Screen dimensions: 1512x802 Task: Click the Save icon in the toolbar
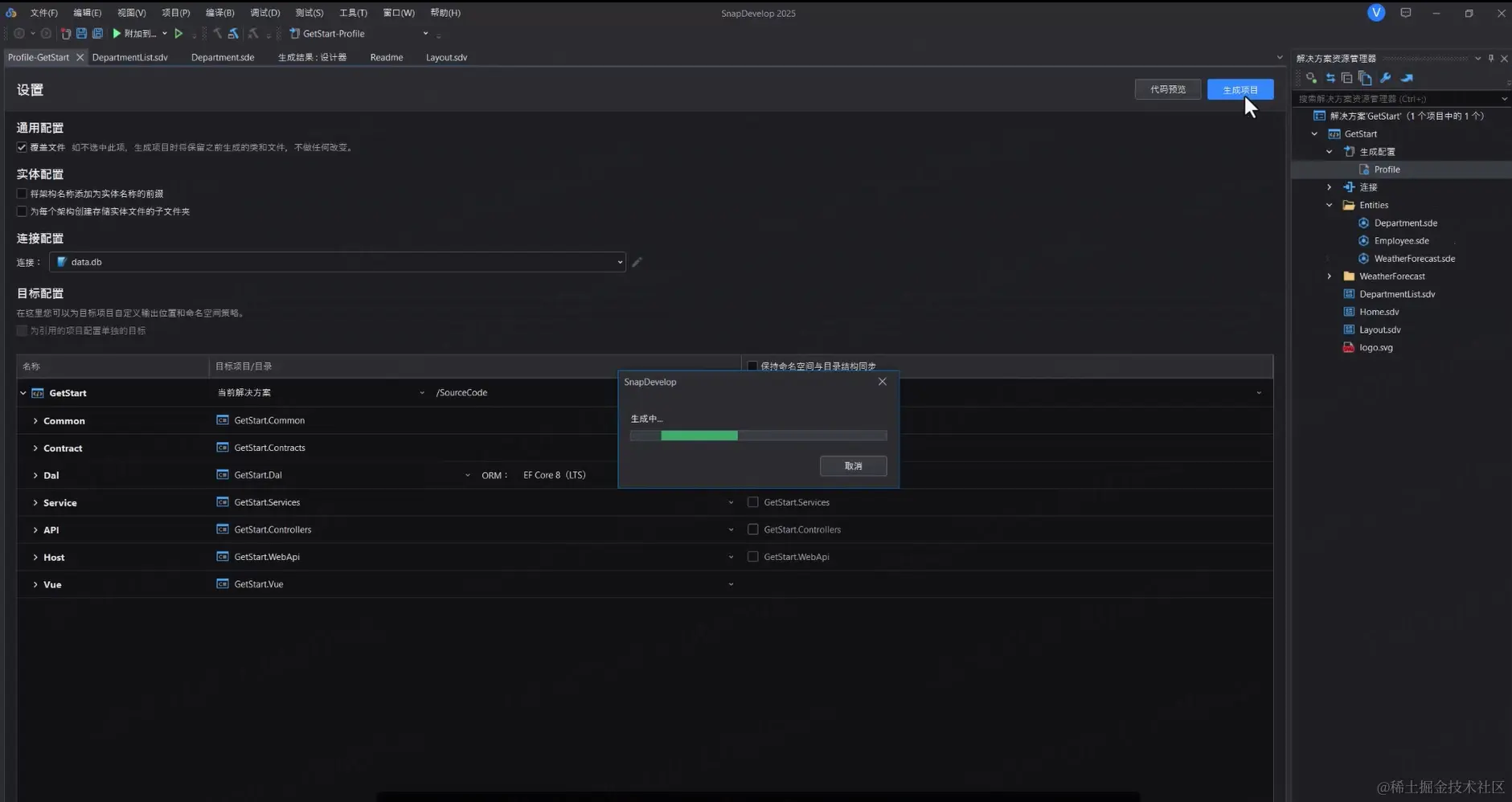[x=81, y=33]
